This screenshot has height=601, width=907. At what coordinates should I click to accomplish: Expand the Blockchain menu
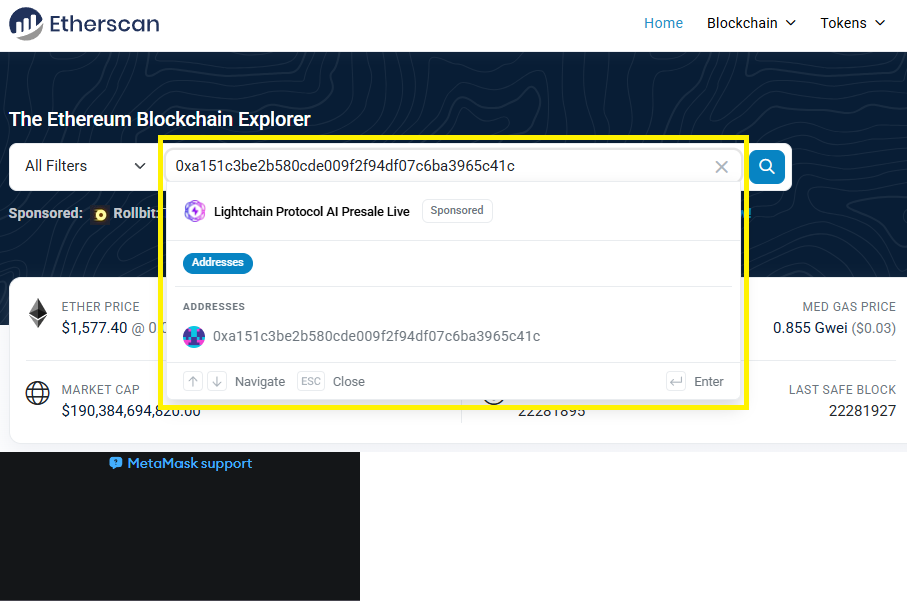point(751,23)
